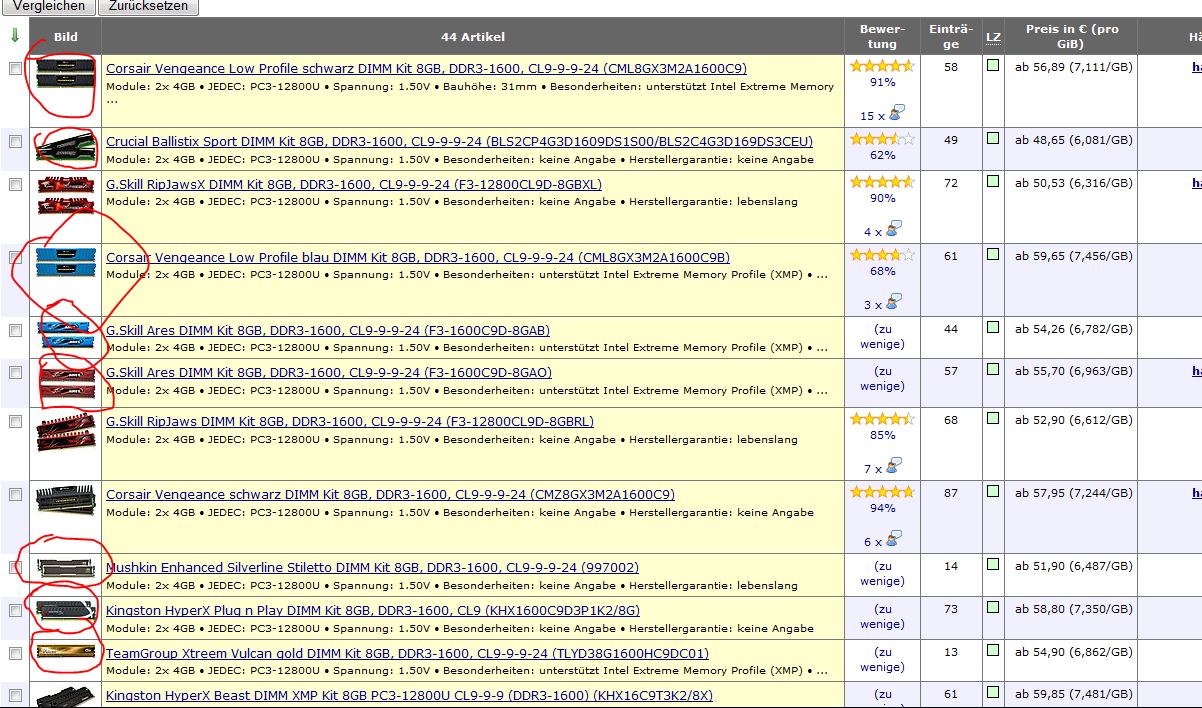The width and height of the screenshot is (1202, 708).
Task: Open comments icon beside '4 x'
Action: click(893, 228)
